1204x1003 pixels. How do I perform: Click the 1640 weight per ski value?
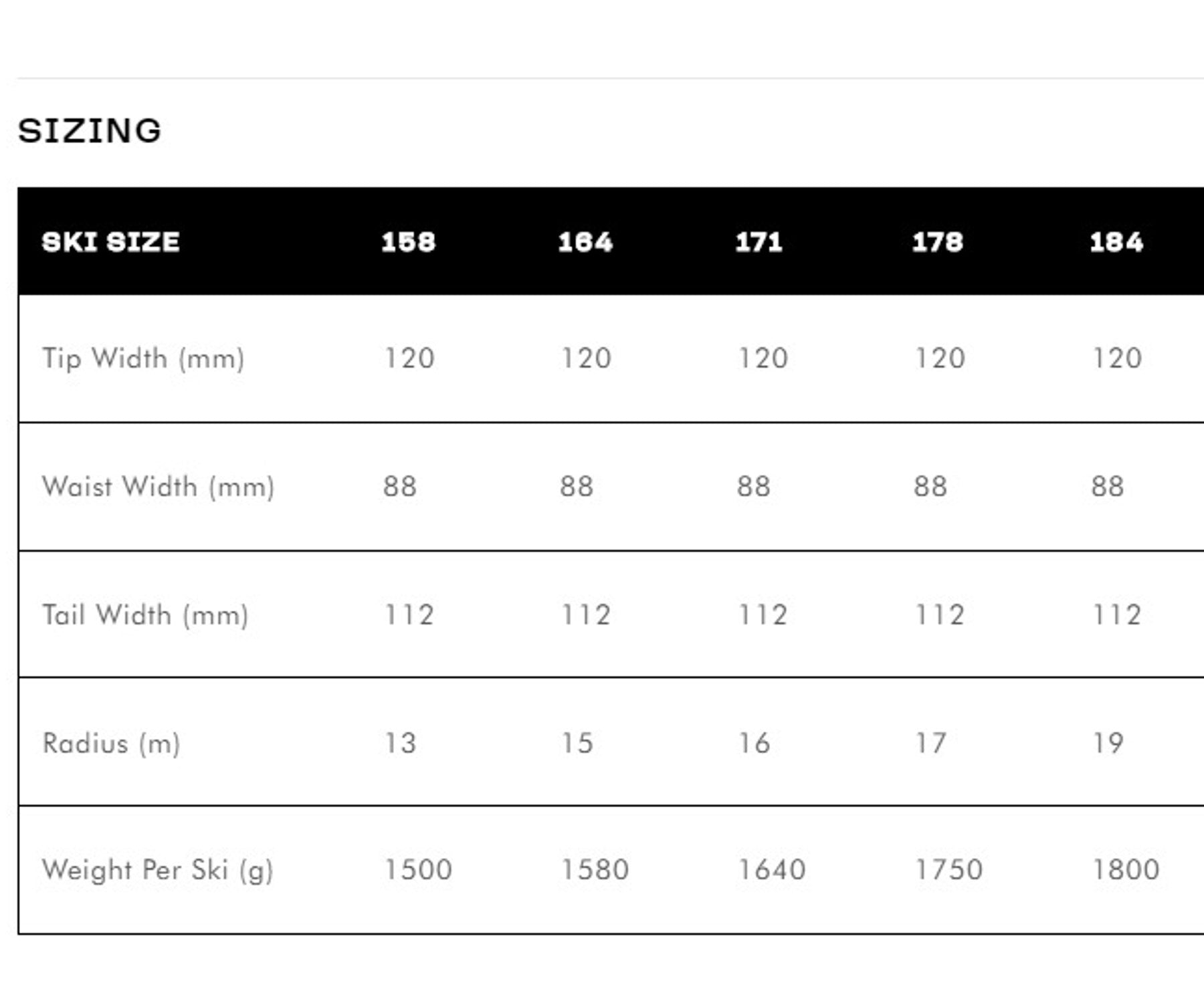(772, 870)
